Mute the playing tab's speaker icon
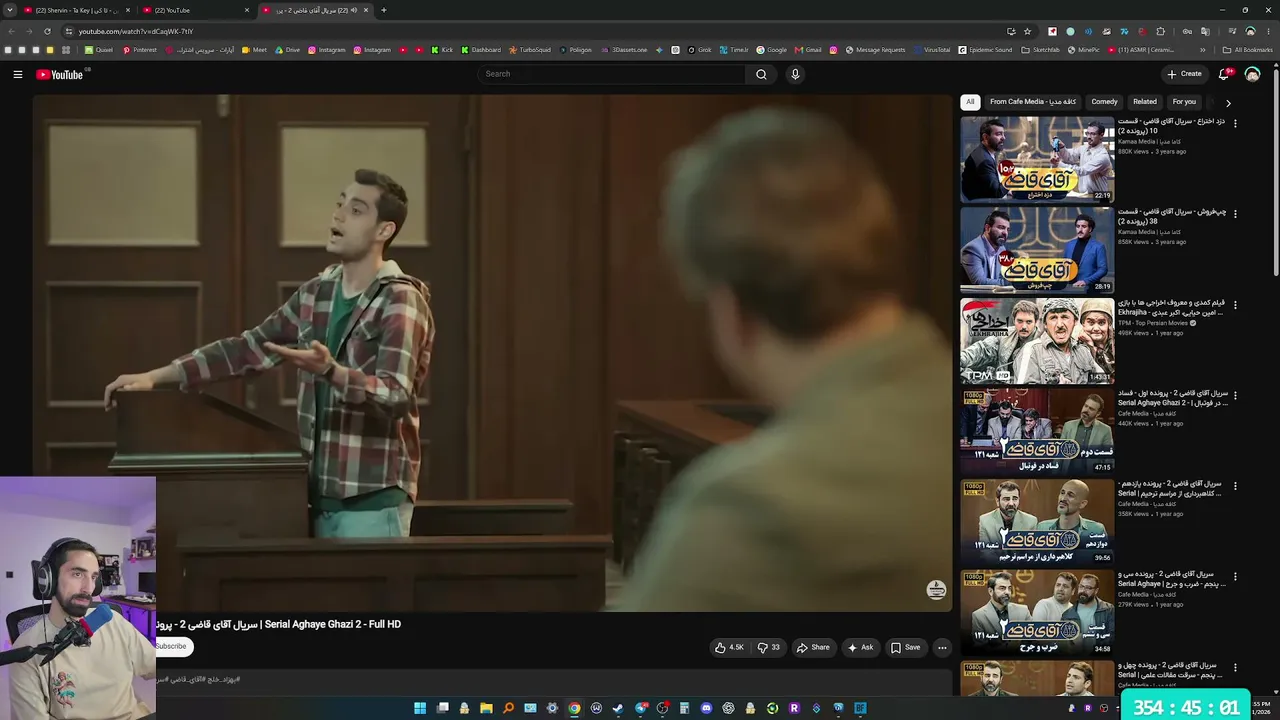The image size is (1280, 720). 354,10
